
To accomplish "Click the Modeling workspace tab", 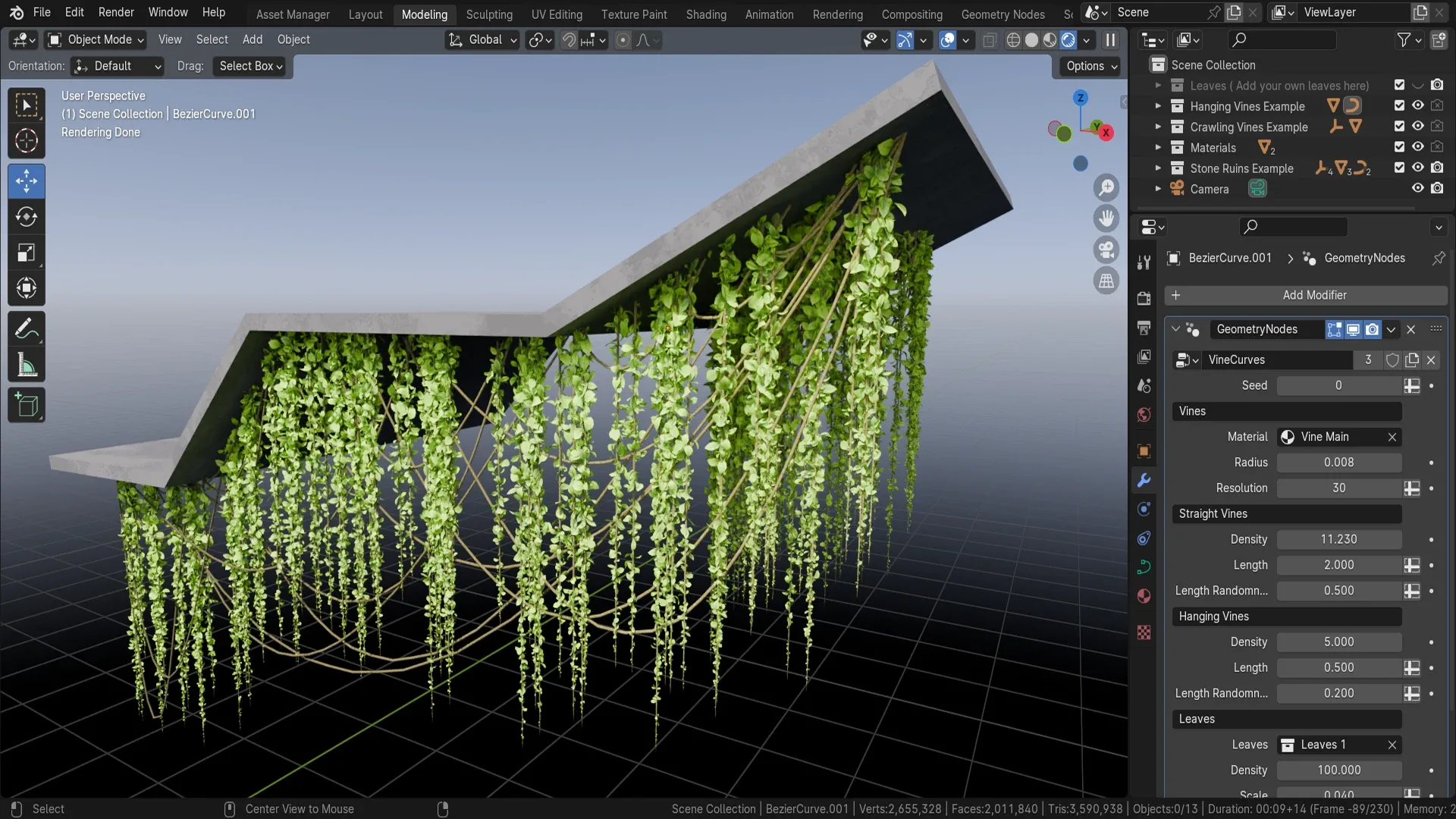I will (x=424, y=13).
